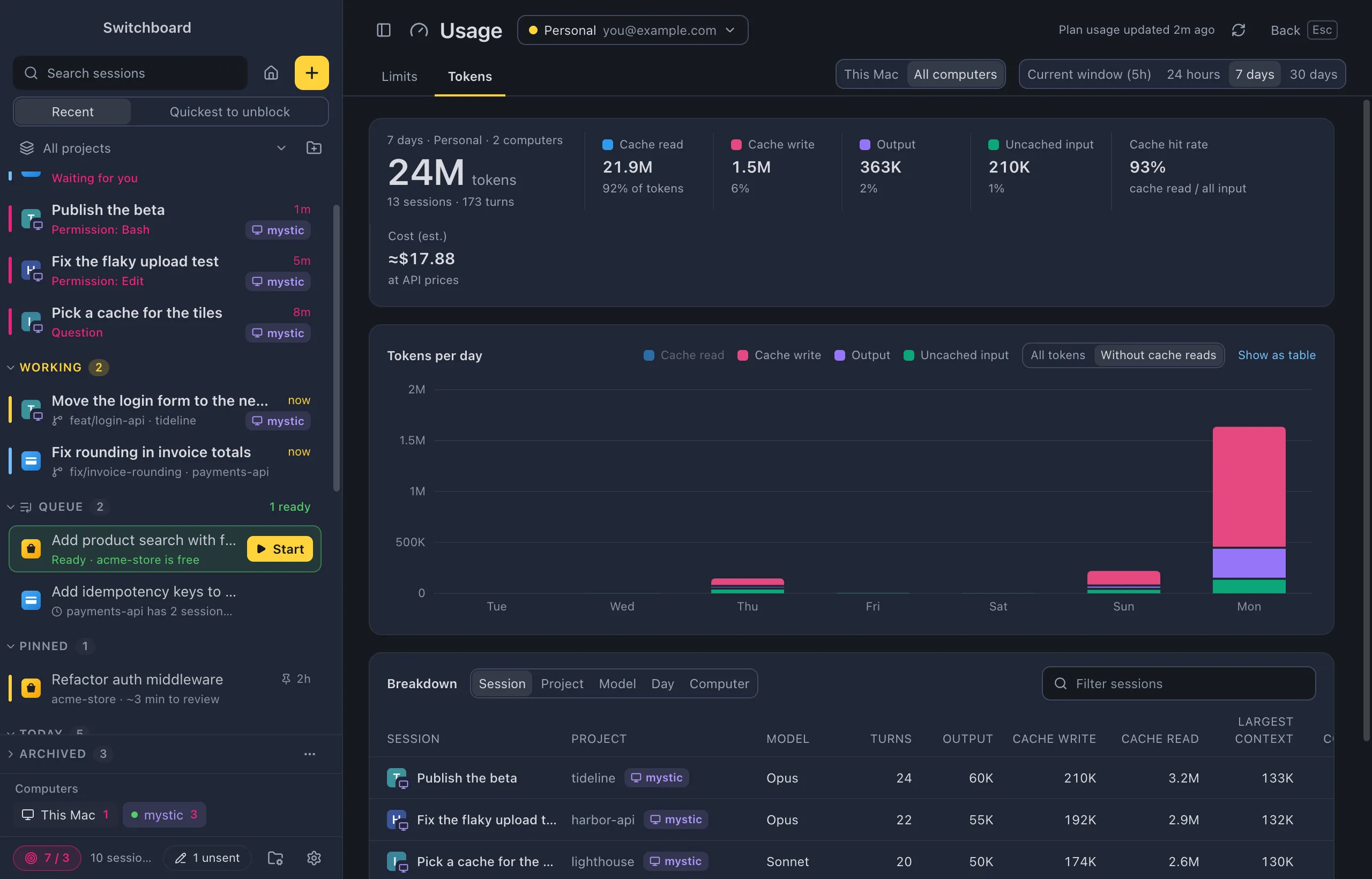Click the pin icon on Refactor auth middleware
The width and height of the screenshot is (1372, 879).
click(x=286, y=679)
